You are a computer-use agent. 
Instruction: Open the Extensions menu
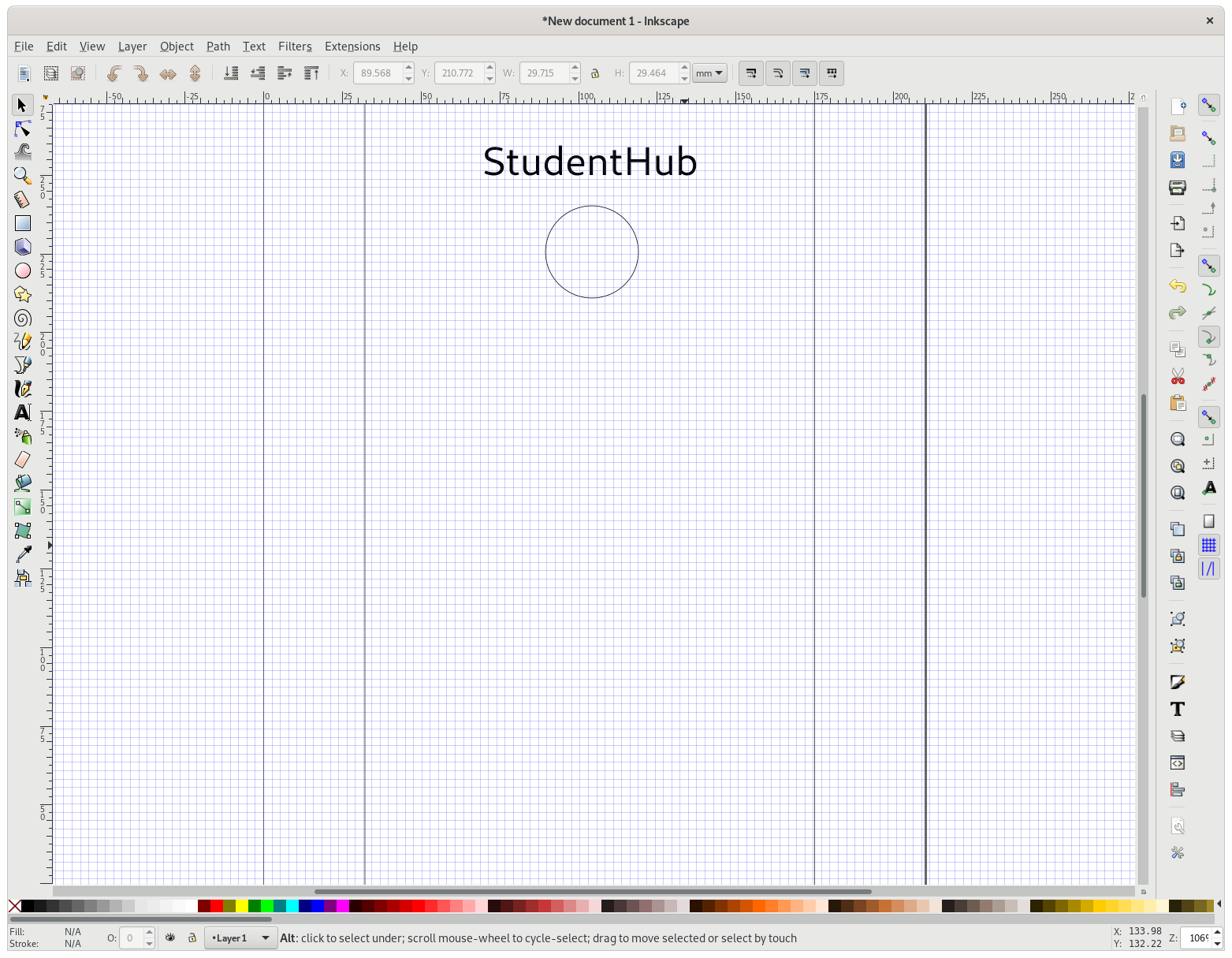coord(352,47)
